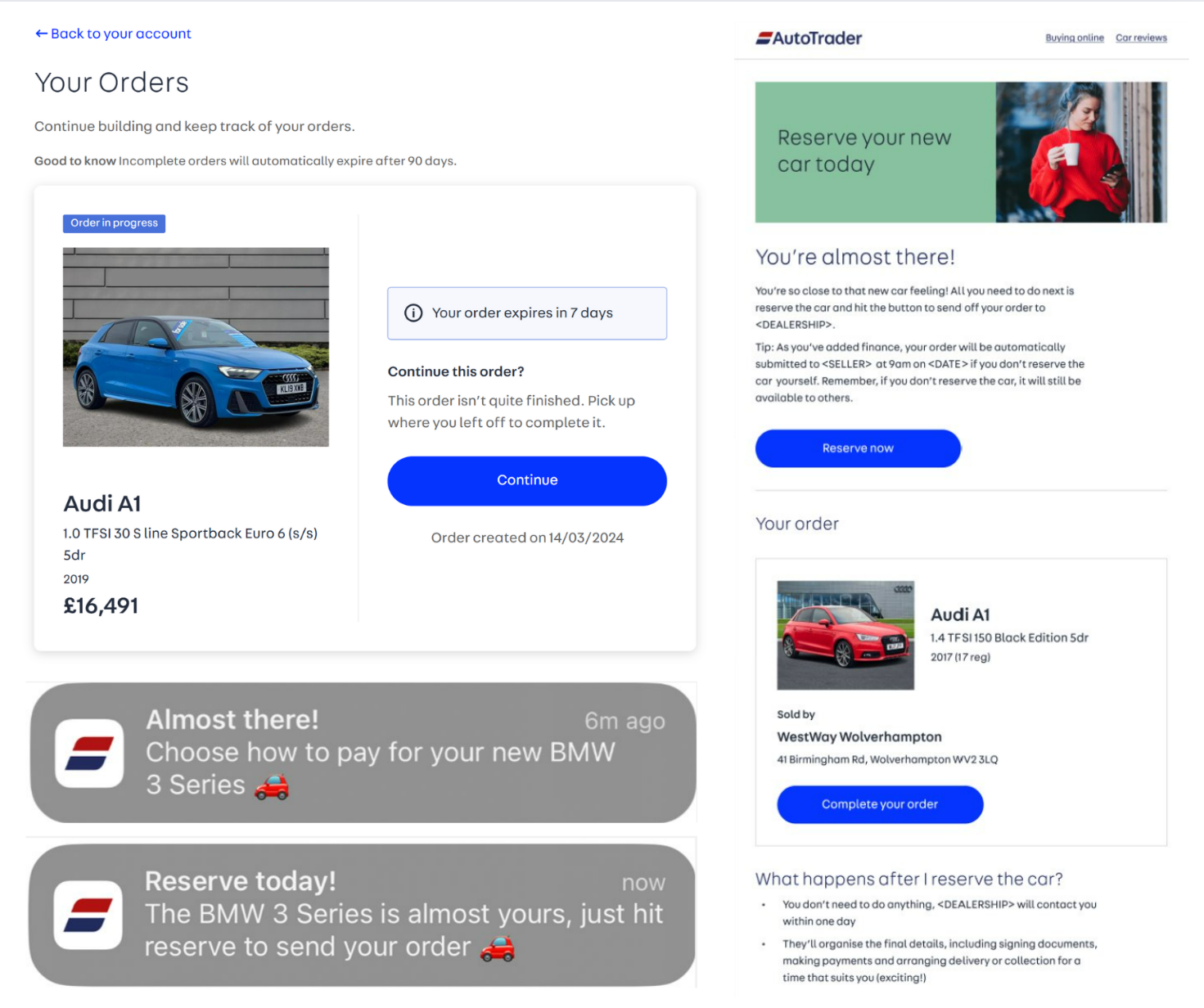Click the Reserve now button
The width and height of the screenshot is (1204, 1008).
click(x=858, y=448)
